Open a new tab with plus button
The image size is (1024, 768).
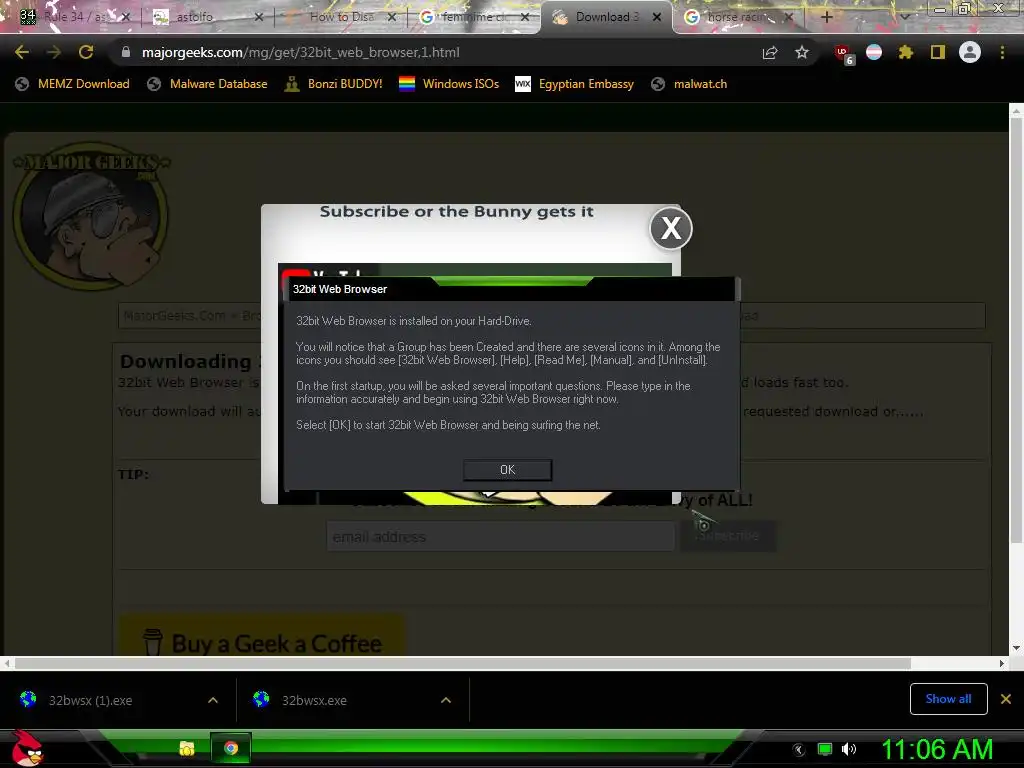[826, 17]
